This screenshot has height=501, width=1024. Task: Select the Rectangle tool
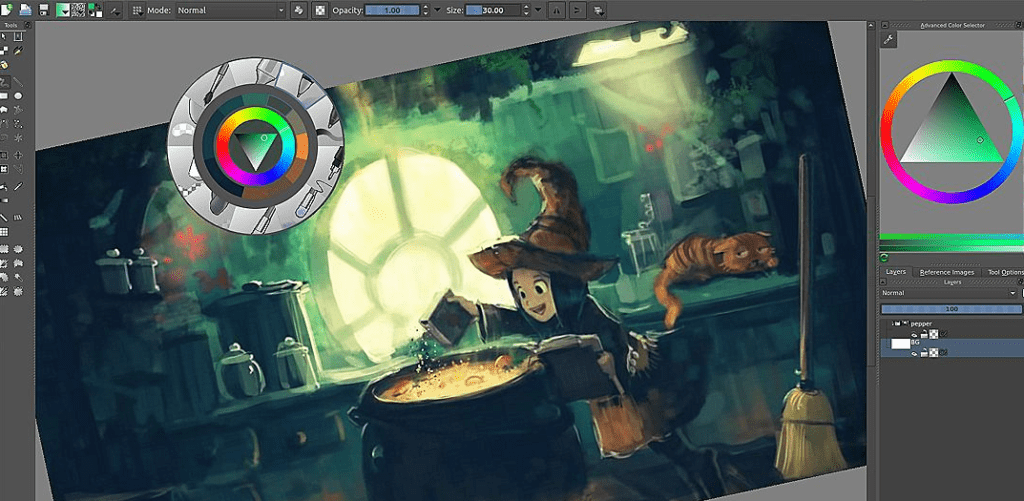point(4,95)
